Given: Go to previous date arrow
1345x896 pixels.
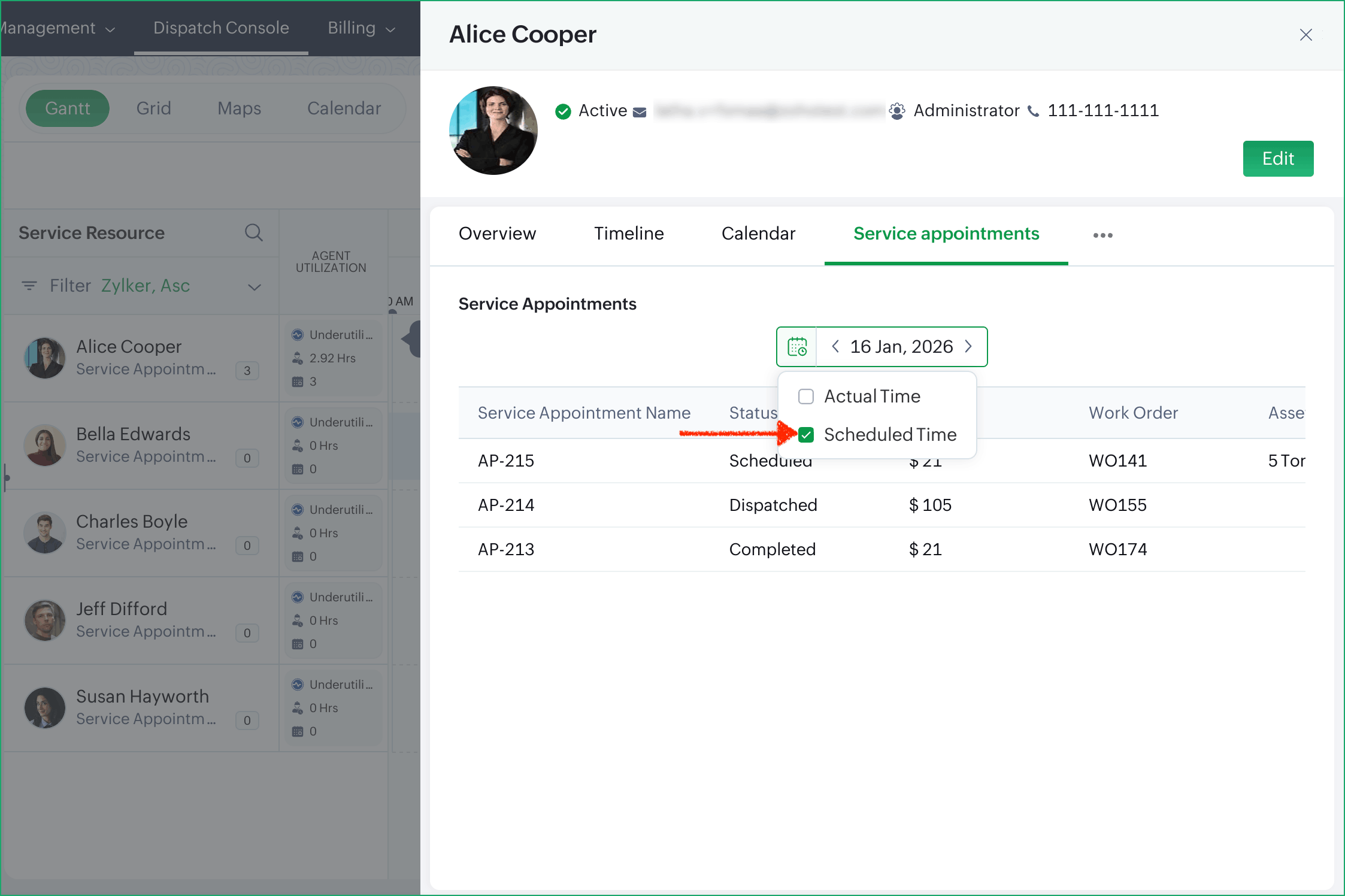Looking at the screenshot, I should pos(835,347).
